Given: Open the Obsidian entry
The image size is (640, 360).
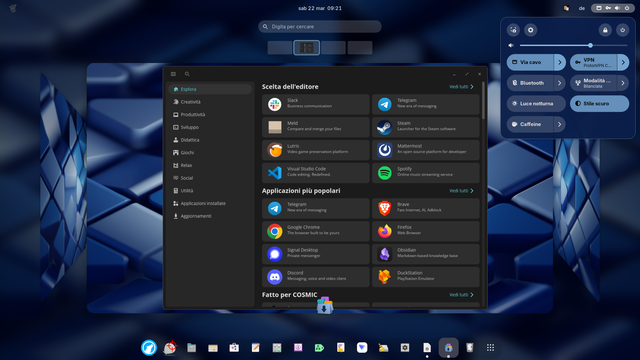Looking at the screenshot, I should 426,254.
